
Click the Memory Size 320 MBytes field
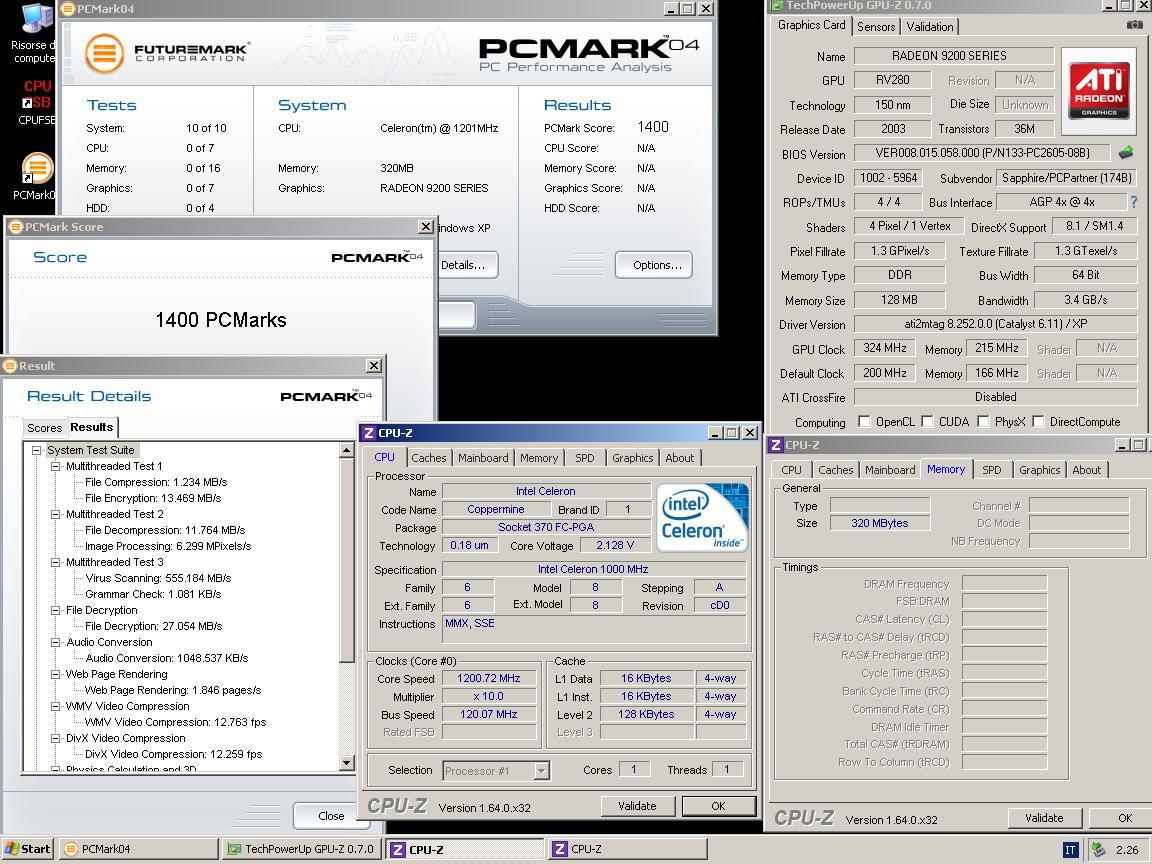879,523
